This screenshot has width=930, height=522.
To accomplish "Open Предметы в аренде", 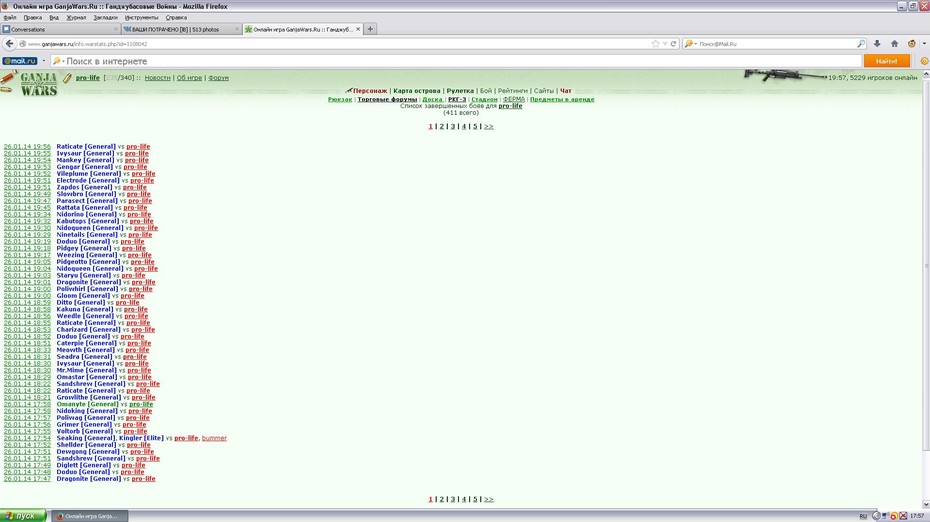I will click(x=562, y=99).
